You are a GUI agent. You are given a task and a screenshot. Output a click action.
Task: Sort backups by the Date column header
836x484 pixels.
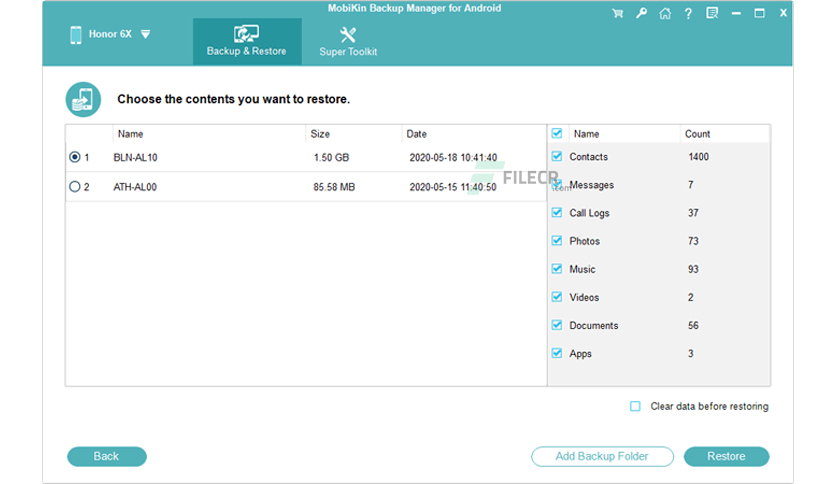pyautogui.click(x=417, y=134)
